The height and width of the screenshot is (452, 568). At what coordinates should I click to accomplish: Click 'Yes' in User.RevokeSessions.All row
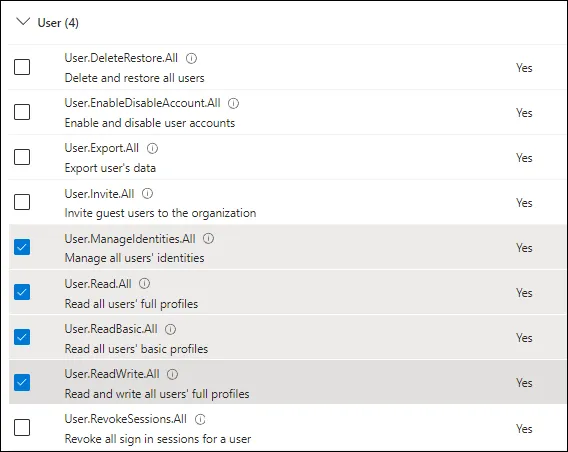(524, 429)
